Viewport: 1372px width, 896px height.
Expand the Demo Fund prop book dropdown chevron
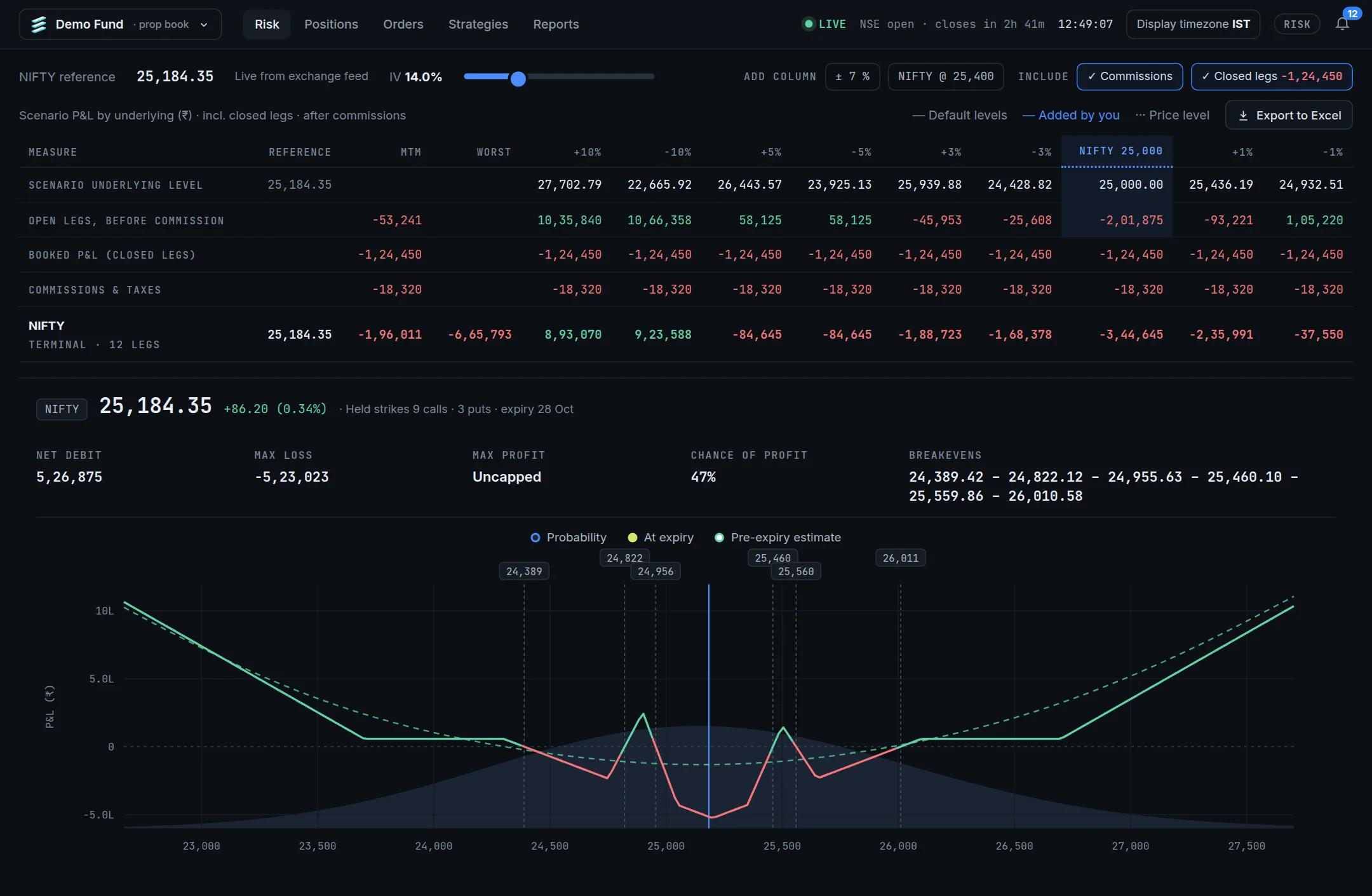(204, 25)
